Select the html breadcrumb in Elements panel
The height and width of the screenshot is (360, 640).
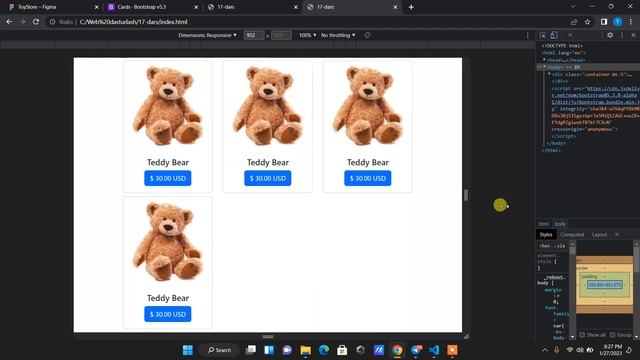543,224
